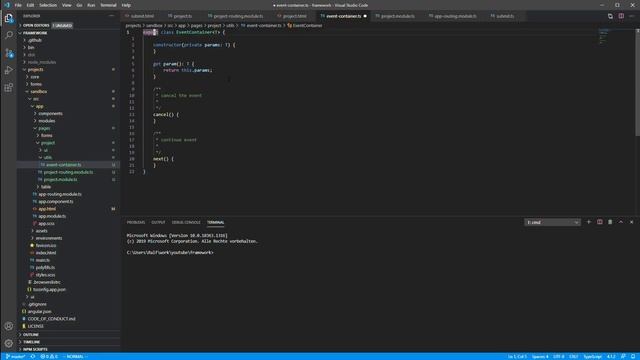Collapse the FRAMEWORK root folder
This screenshot has height=360, width=640.
[x=35, y=33]
